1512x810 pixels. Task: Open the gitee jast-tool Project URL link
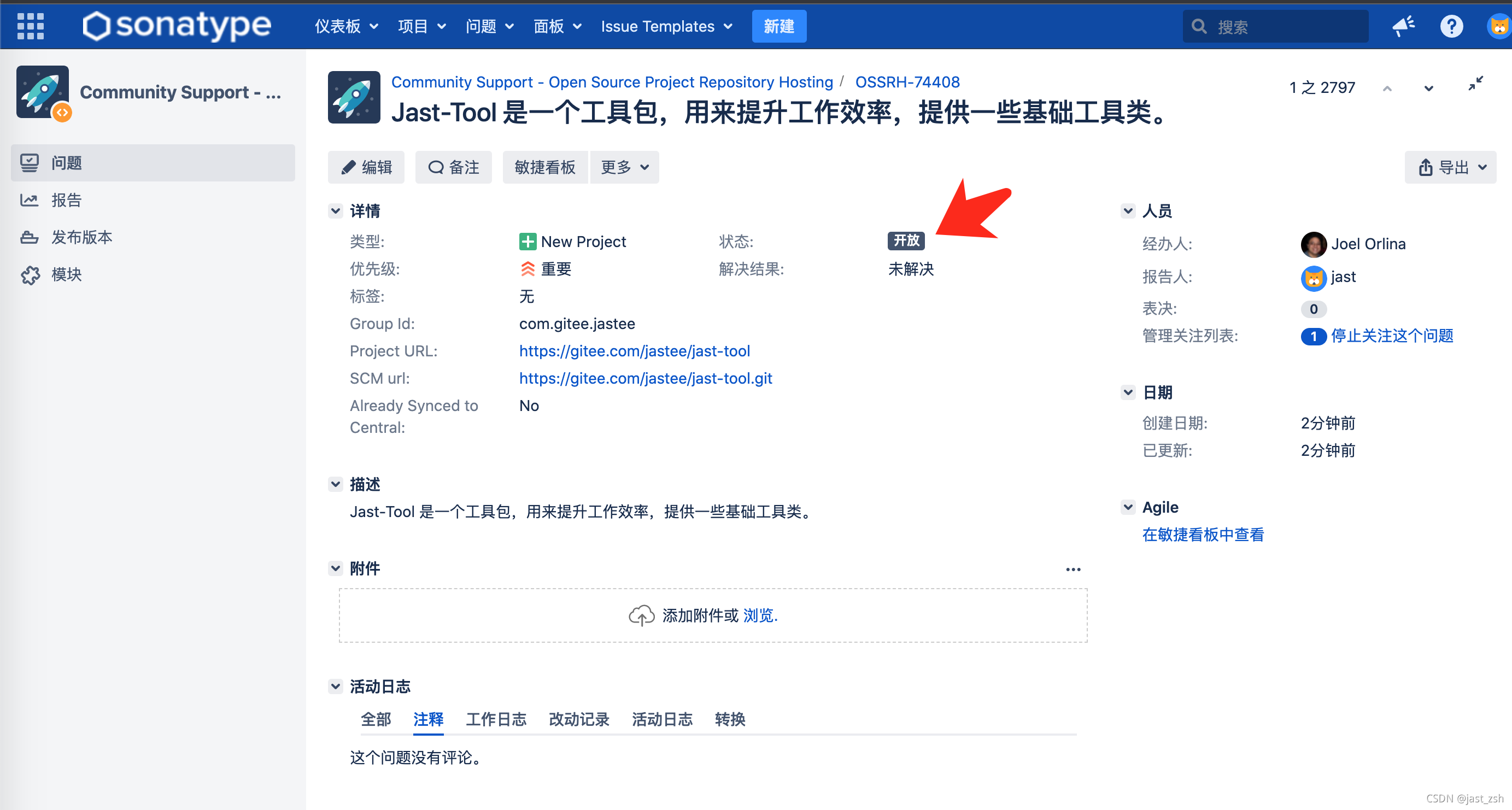[x=635, y=350]
